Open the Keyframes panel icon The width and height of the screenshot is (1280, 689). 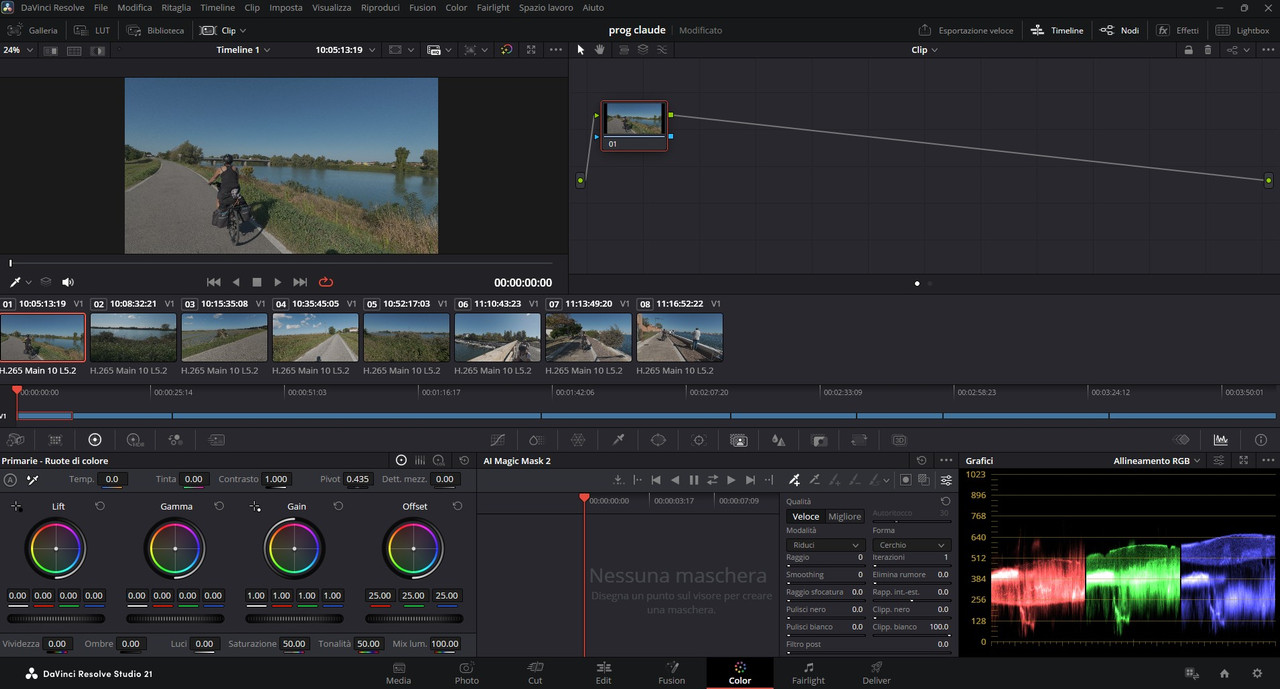click(1181, 440)
